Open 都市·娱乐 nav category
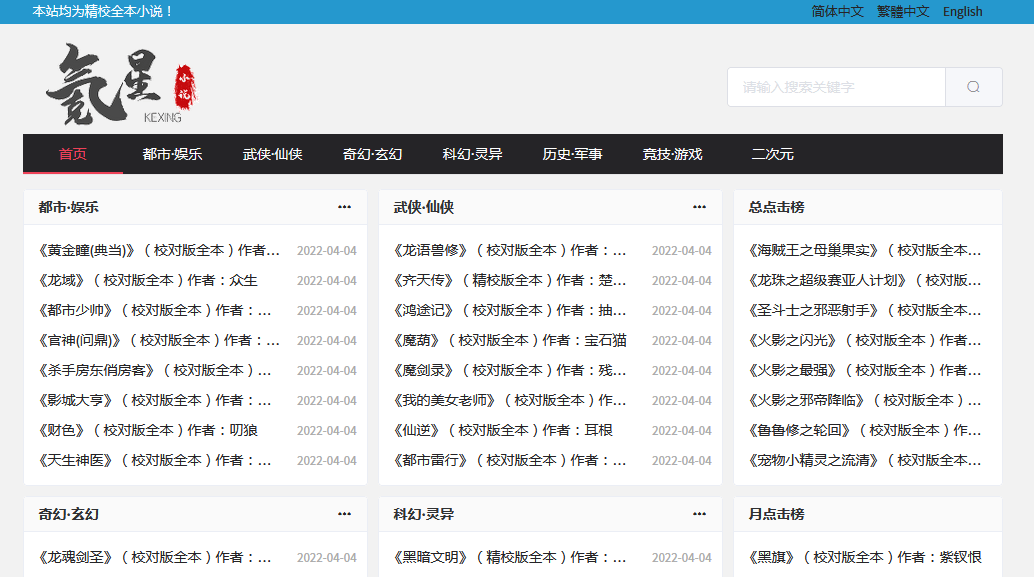The height and width of the screenshot is (577, 1034). click(x=172, y=154)
